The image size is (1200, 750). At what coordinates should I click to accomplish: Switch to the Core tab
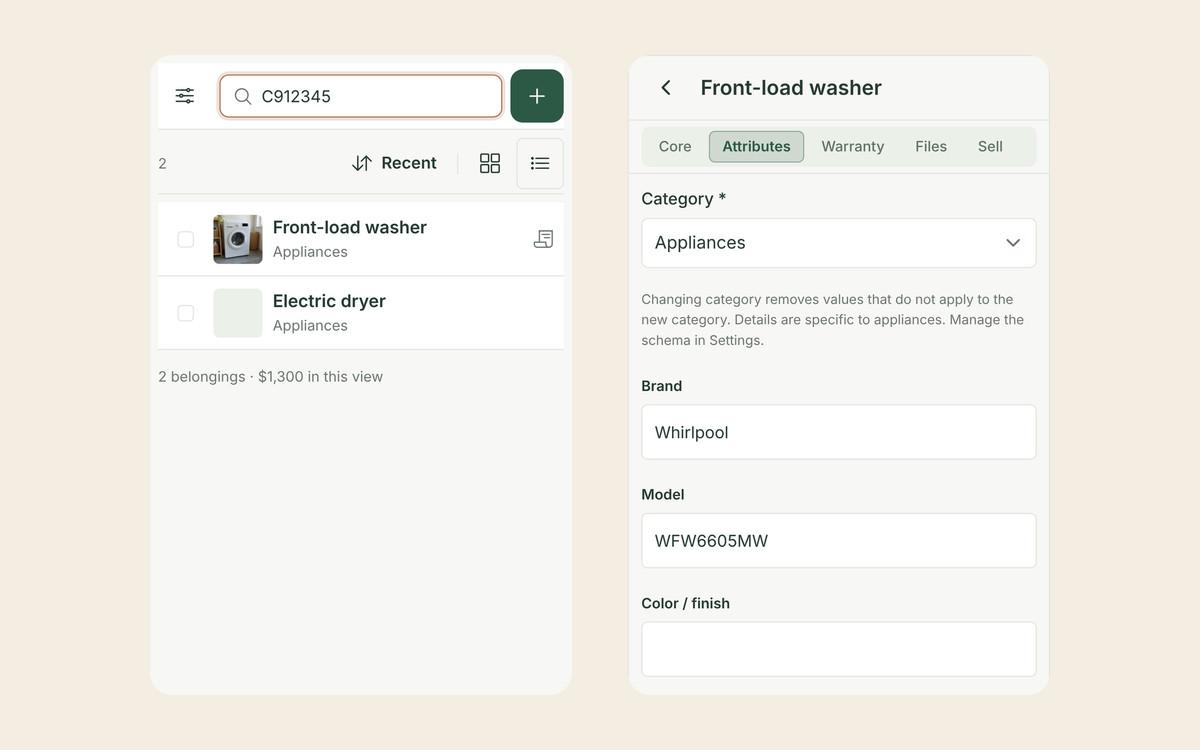tap(675, 146)
